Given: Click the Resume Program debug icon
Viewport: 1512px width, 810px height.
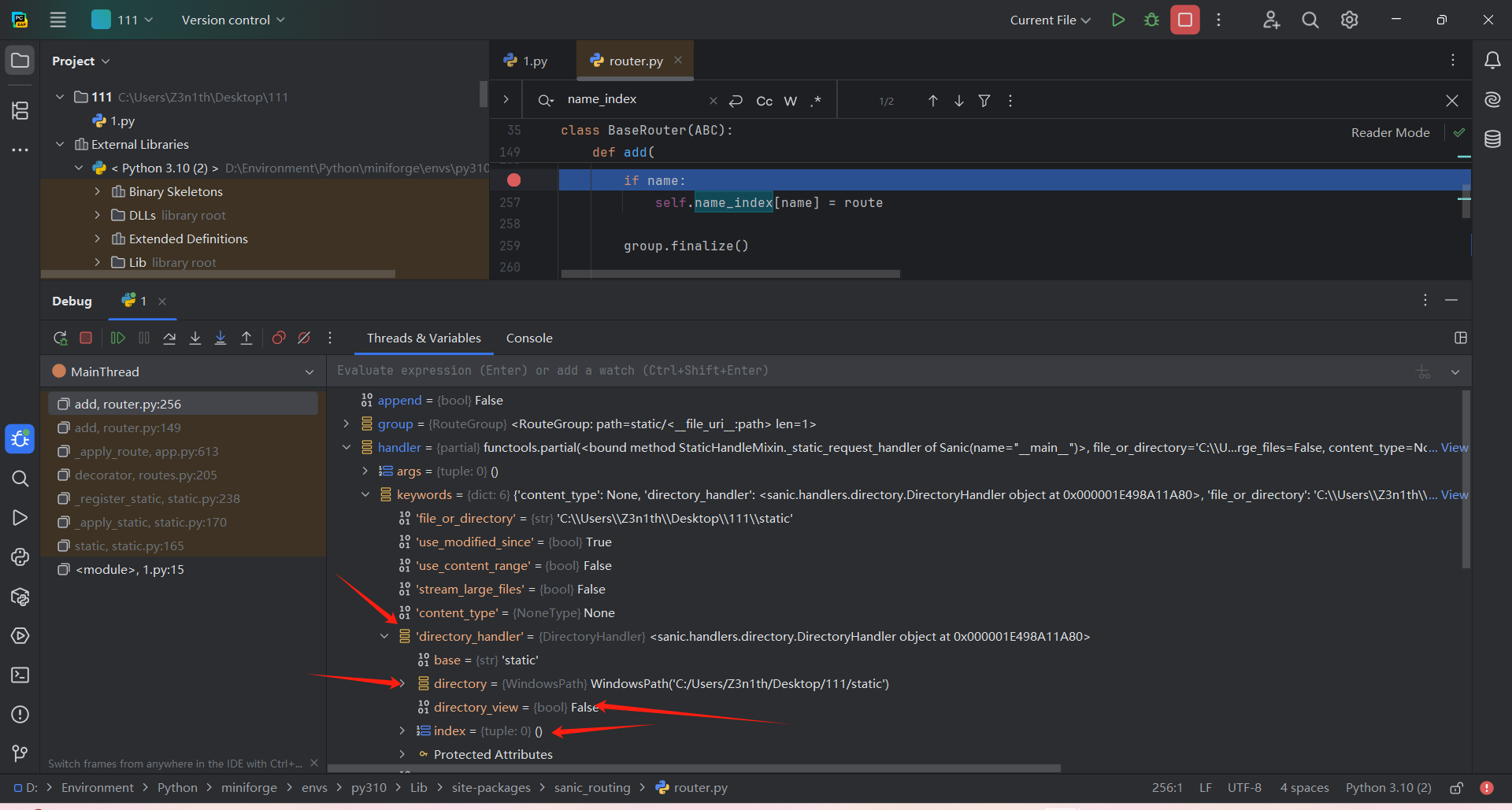Looking at the screenshot, I should pyautogui.click(x=118, y=338).
